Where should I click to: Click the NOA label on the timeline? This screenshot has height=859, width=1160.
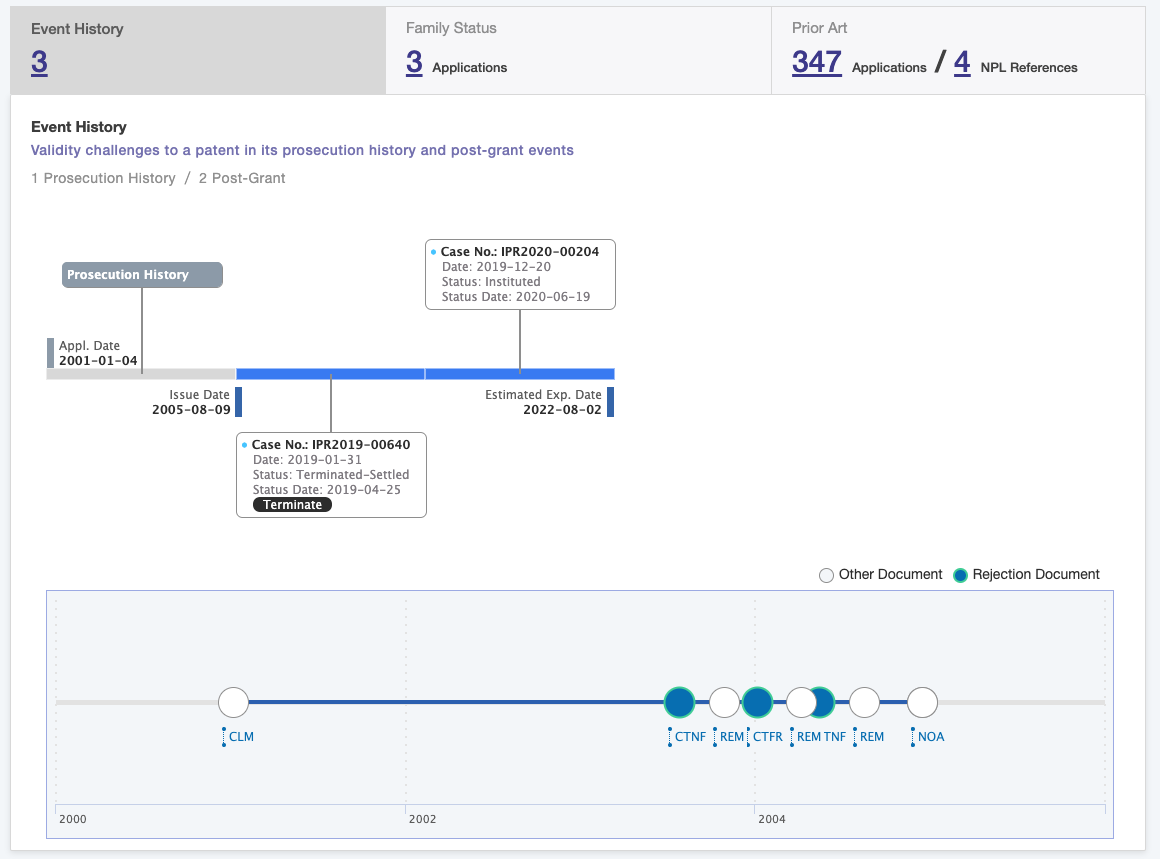tap(931, 737)
